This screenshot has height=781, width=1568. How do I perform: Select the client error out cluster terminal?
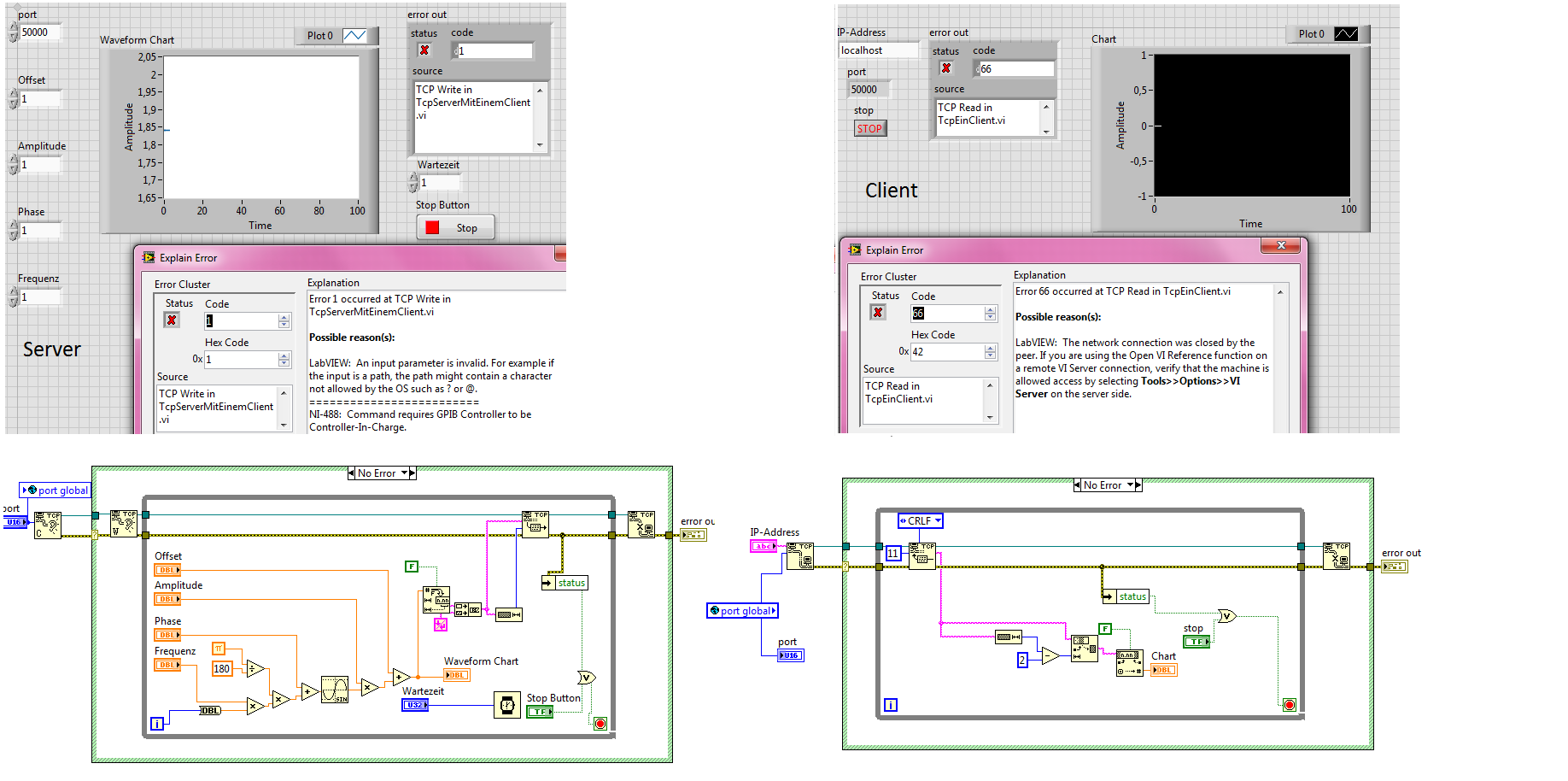(1395, 567)
